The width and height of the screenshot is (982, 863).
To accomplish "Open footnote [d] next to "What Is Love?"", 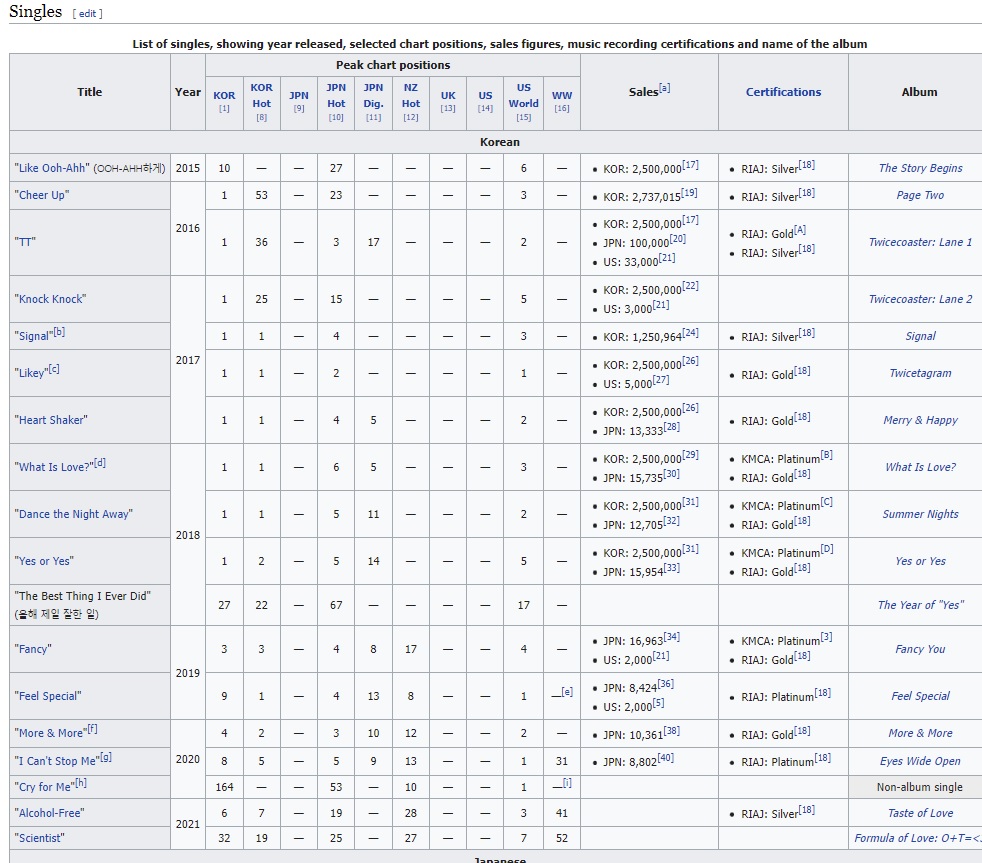I will [x=100, y=463].
